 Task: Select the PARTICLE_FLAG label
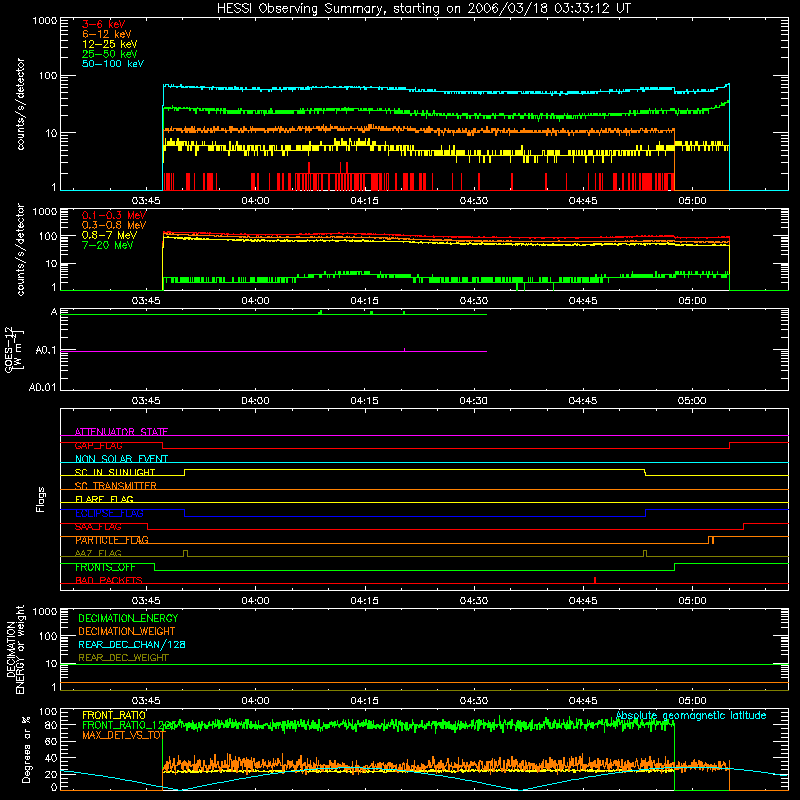tap(112, 540)
